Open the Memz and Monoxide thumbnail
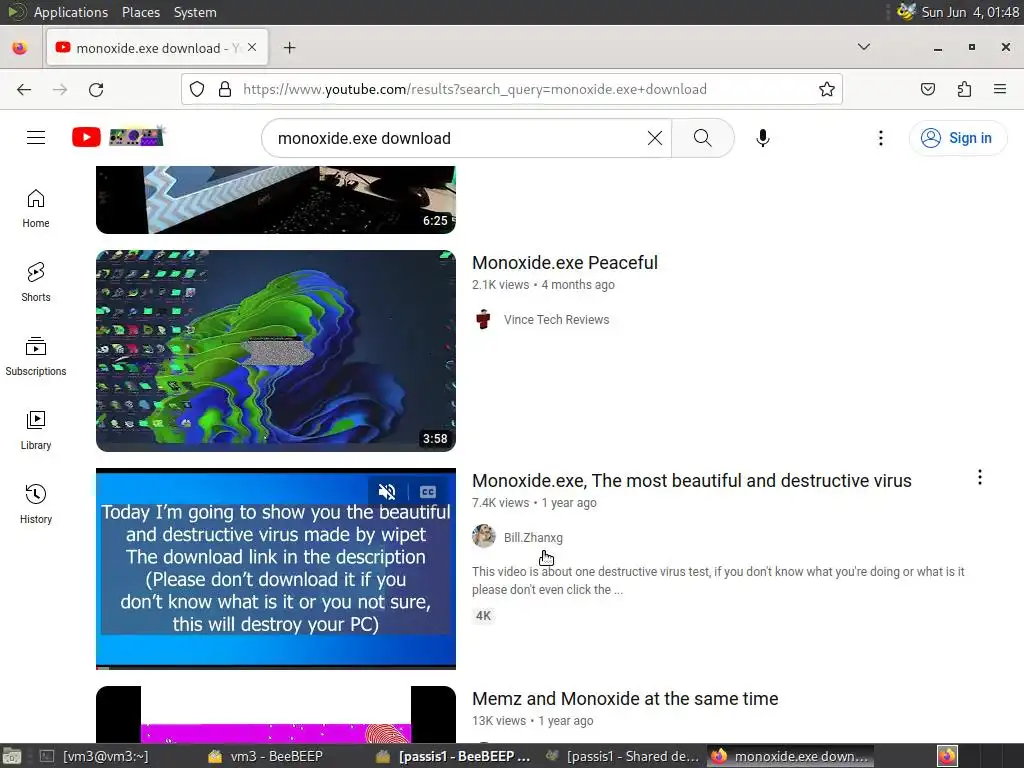This screenshot has height=768, width=1024. [x=276, y=714]
